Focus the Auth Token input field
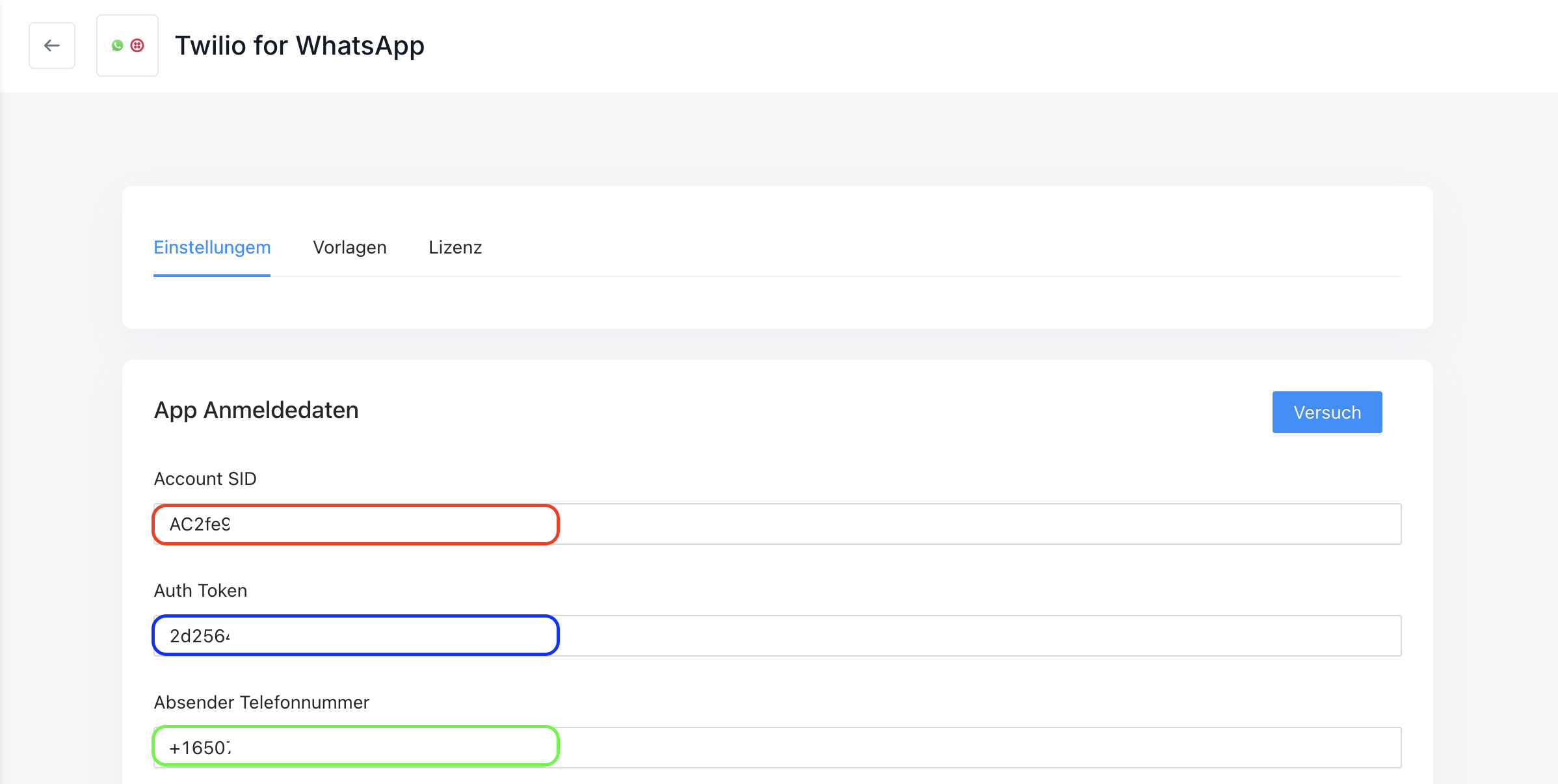1558x784 pixels. coord(777,636)
